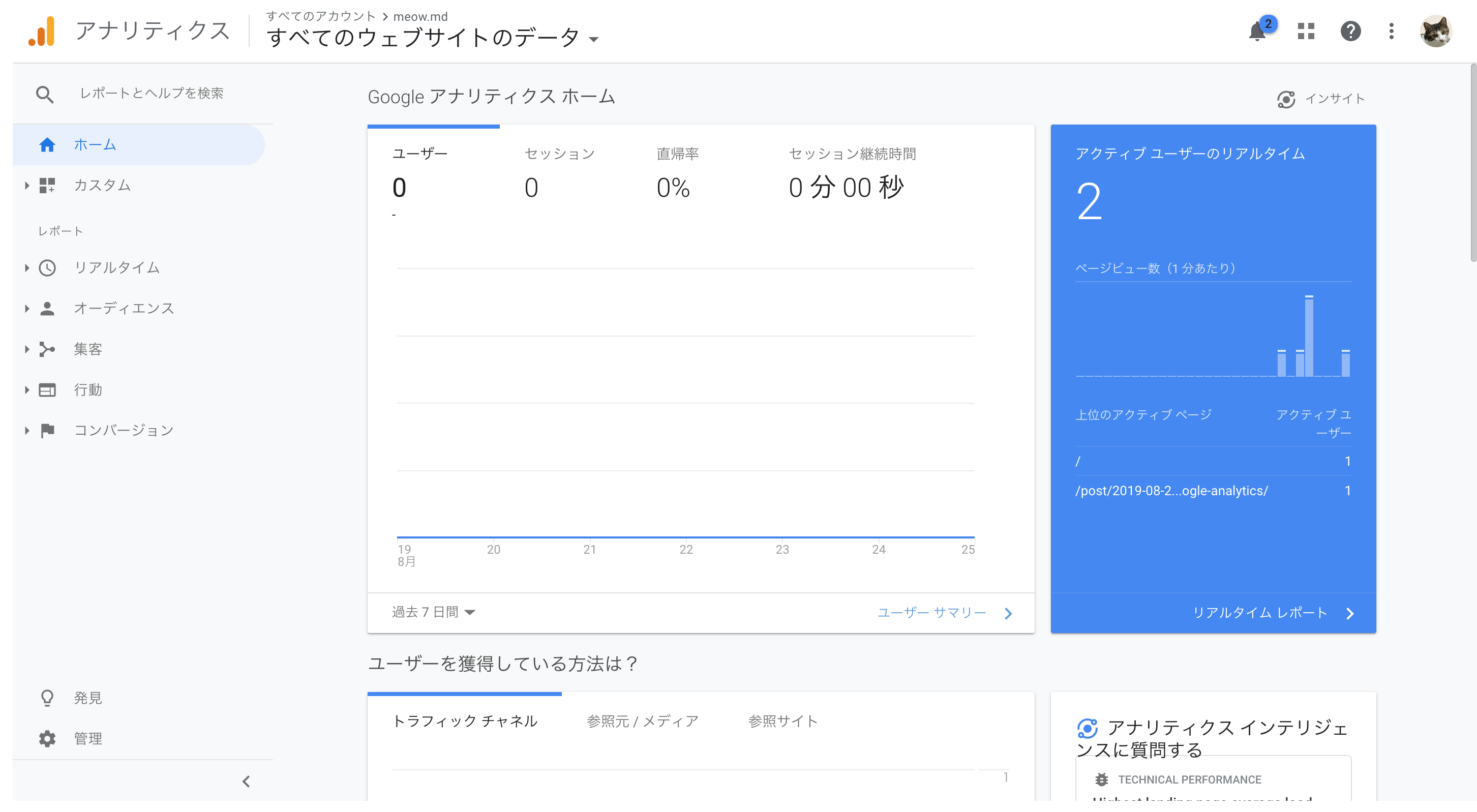Expand the 行動 report arrow

point(26,390)
